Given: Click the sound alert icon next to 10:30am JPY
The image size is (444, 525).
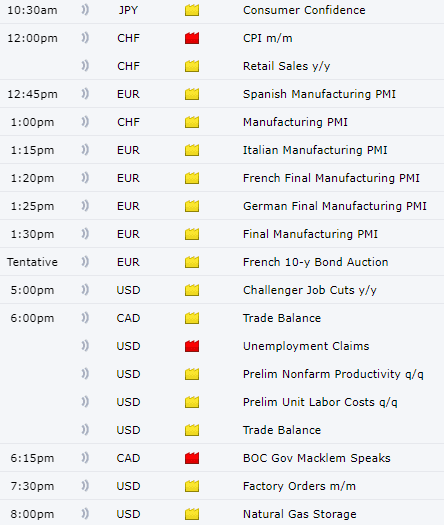Looking at the screenshot, I should [85, 10].
